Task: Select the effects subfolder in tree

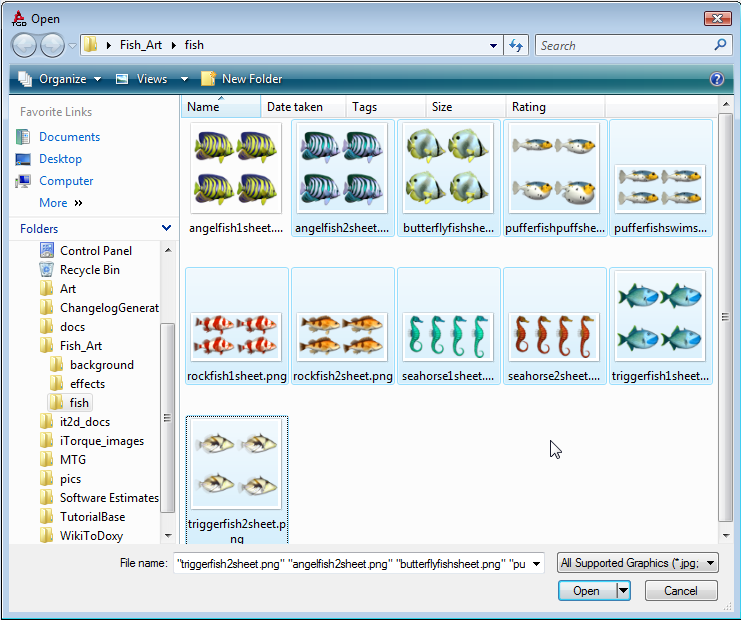Action: pyautogui.click(x=78, y=384)
